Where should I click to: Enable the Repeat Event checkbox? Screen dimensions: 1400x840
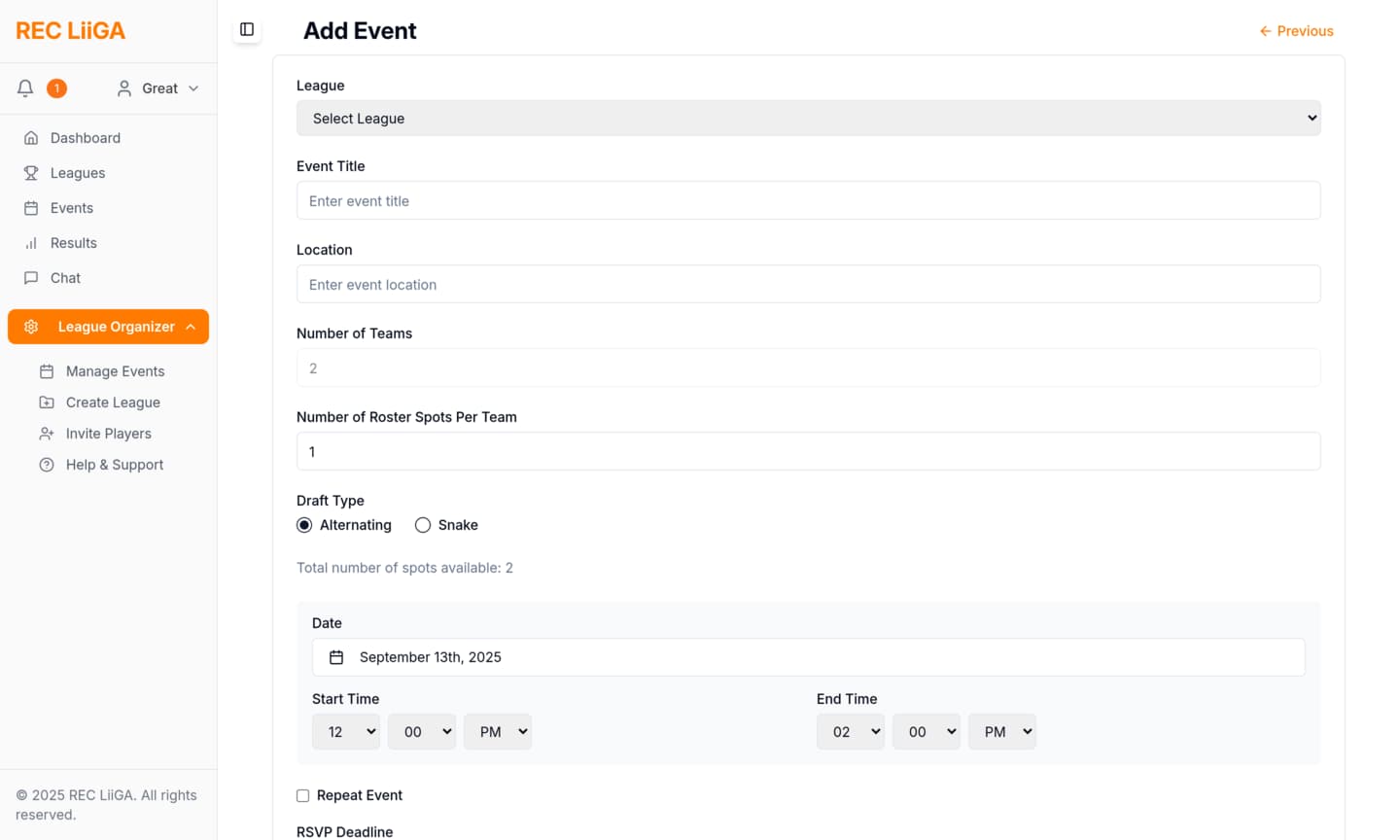pyautogui.click(x=303, y=795)
